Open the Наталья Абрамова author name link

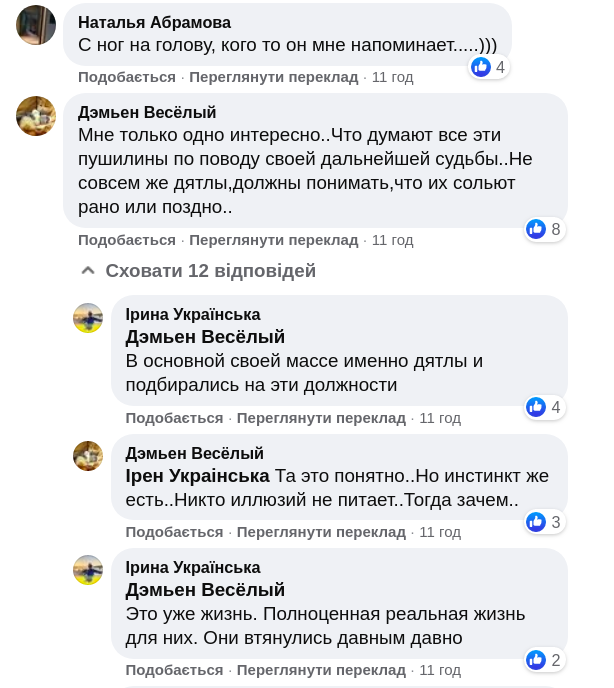click(x=154, y=22)
